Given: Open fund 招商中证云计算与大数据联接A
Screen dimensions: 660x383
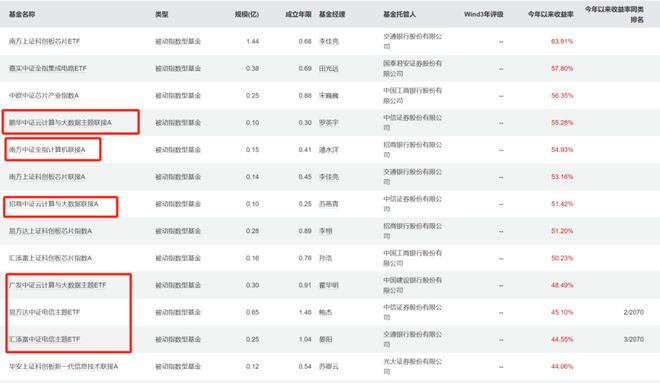Looking at the screenshot, I should (x=53, y=204).
